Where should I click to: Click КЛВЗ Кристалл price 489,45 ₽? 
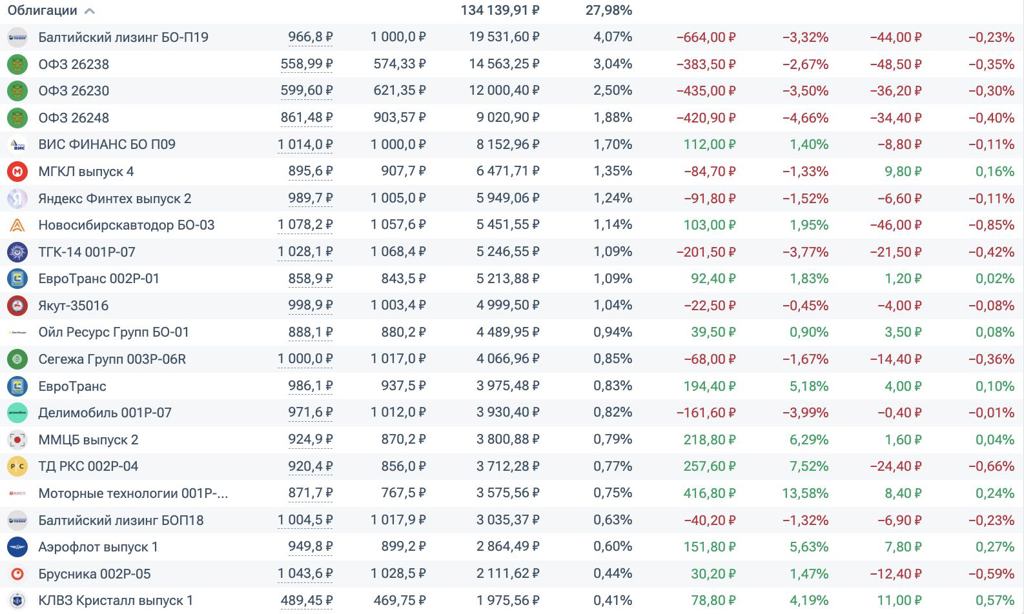point(306,600)
